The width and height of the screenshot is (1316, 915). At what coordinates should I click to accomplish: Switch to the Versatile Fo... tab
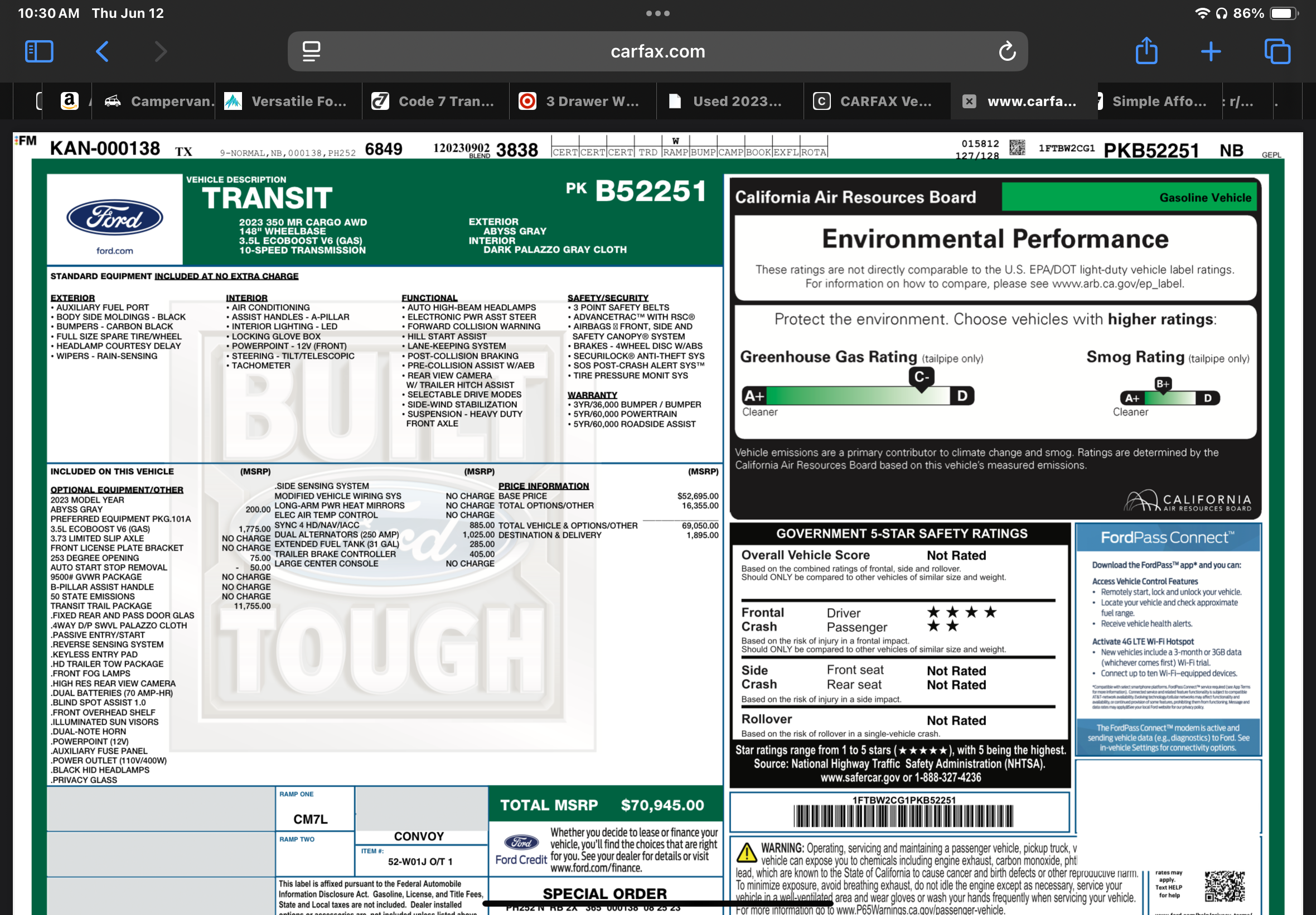coord(289,102)
